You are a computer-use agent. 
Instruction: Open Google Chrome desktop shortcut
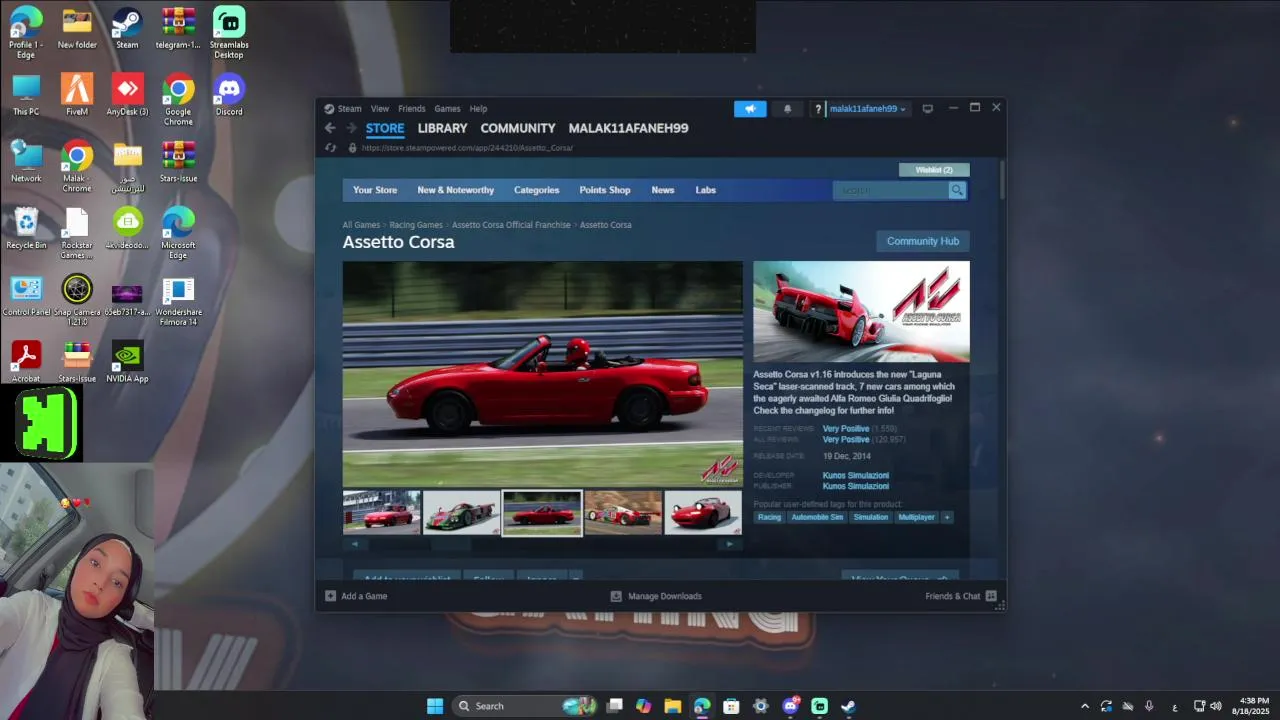click(x=178, y=99)
